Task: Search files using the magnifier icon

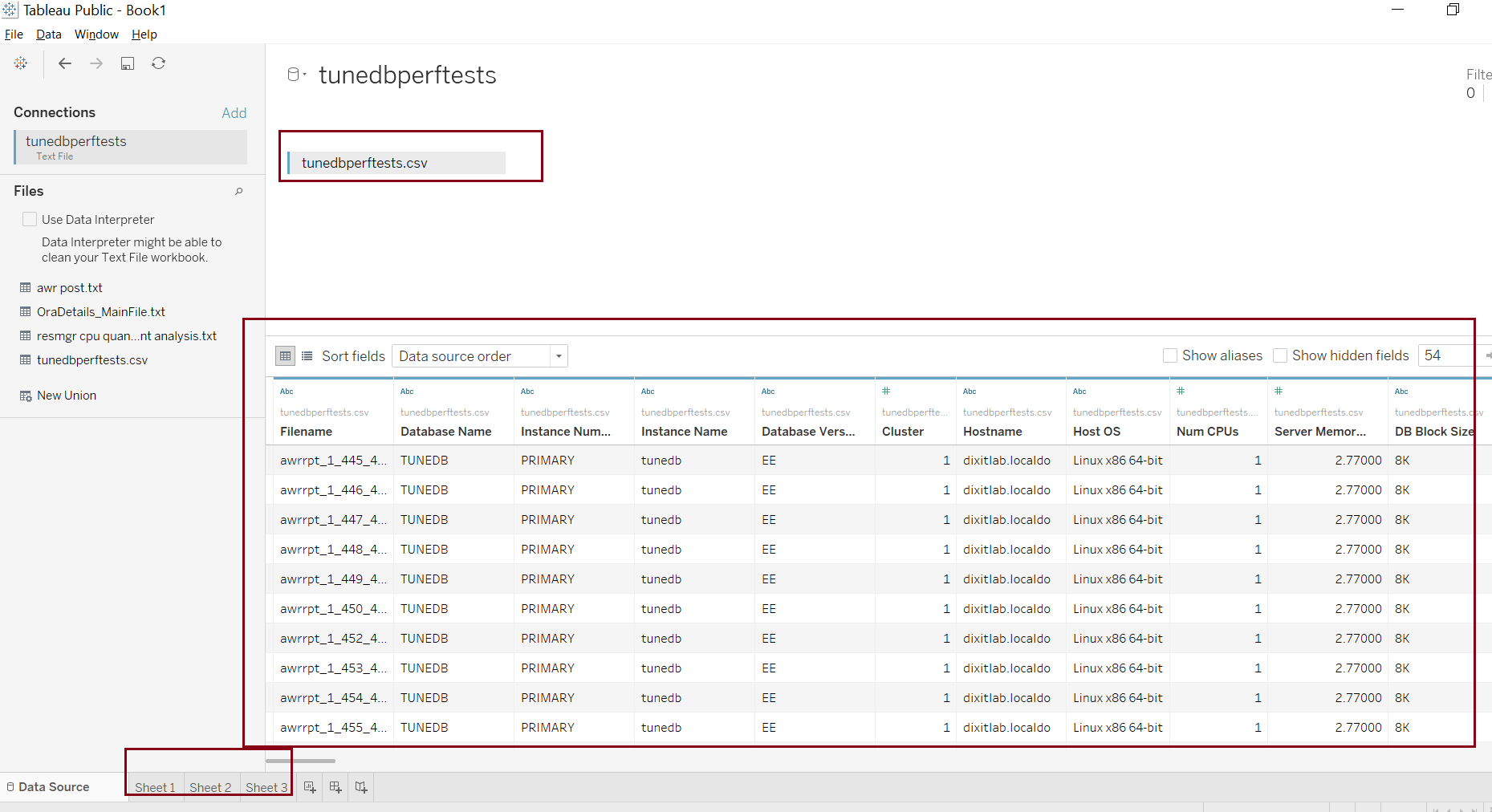Action: pos(238,191)
